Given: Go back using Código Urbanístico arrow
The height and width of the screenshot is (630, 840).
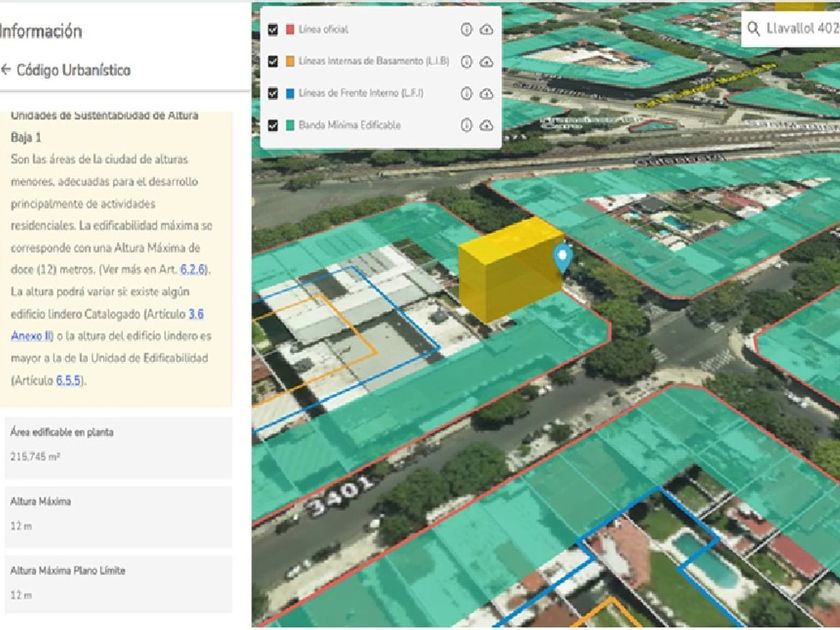Looking at the screenshot, I should coord(6,71).
